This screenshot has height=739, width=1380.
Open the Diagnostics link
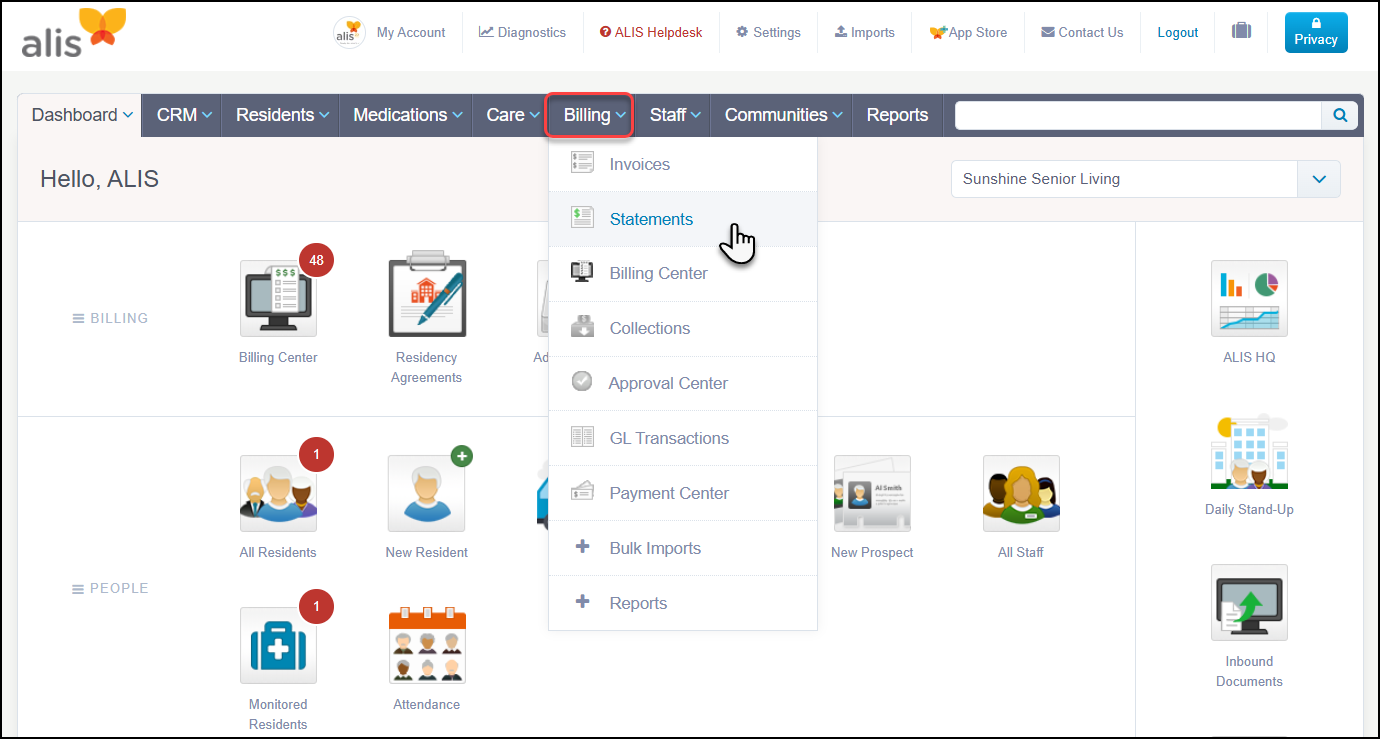click(522, 32)
